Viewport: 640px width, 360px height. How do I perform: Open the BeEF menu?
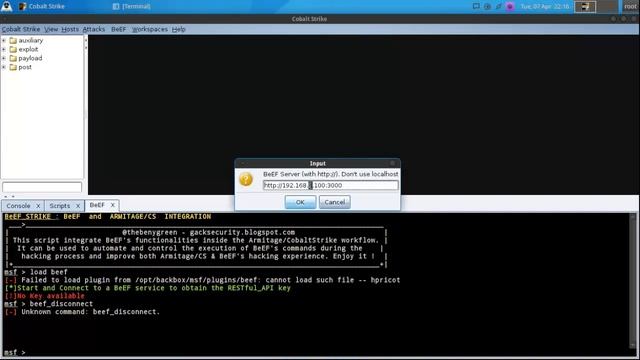pos(118,29)
